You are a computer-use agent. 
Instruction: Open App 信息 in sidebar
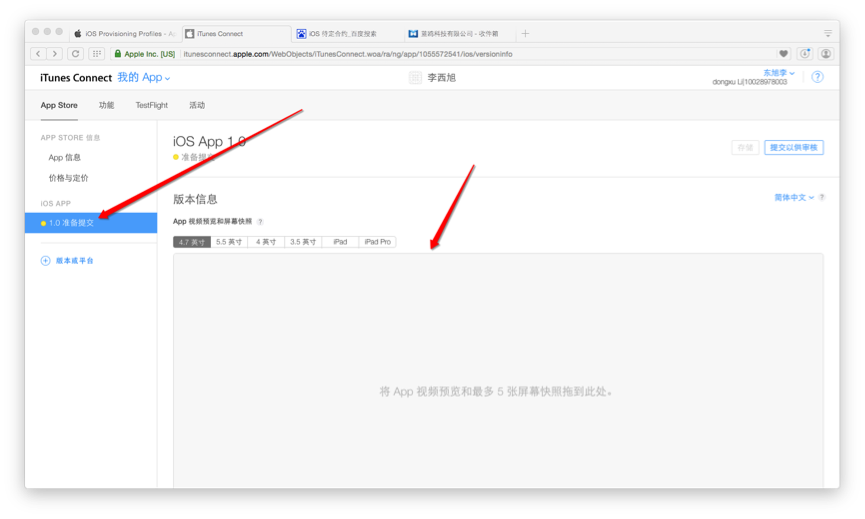click(x=65, y=158)
